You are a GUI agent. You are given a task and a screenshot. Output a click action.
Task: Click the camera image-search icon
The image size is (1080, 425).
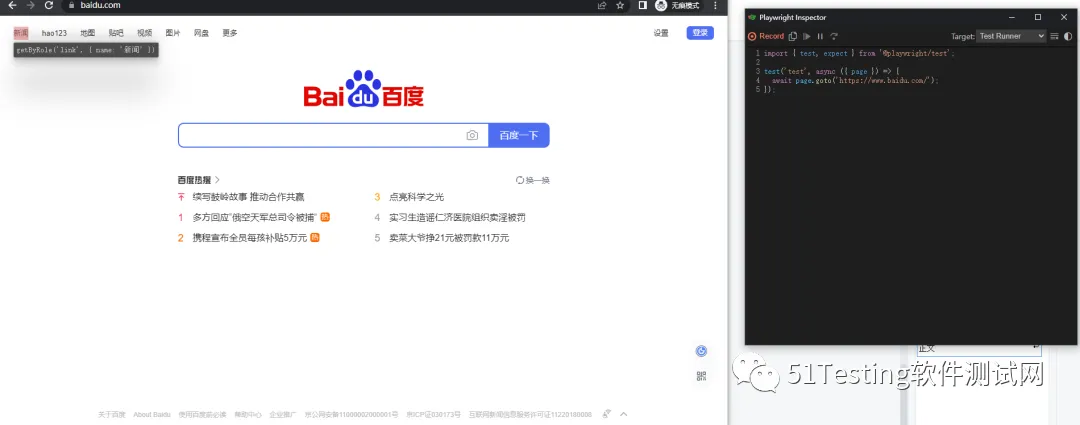point(472,136)
